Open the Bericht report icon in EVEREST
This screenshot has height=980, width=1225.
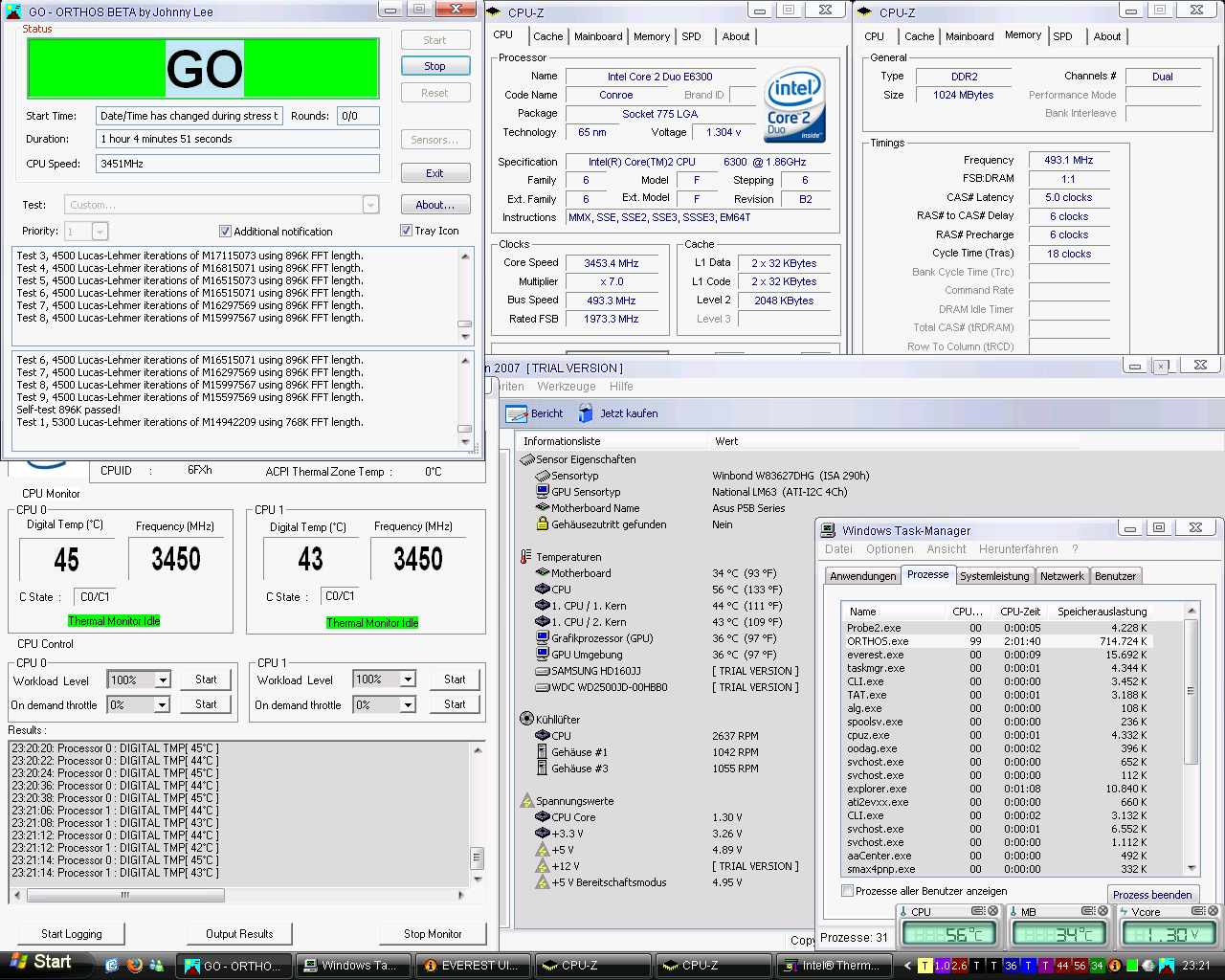[517, 413]
